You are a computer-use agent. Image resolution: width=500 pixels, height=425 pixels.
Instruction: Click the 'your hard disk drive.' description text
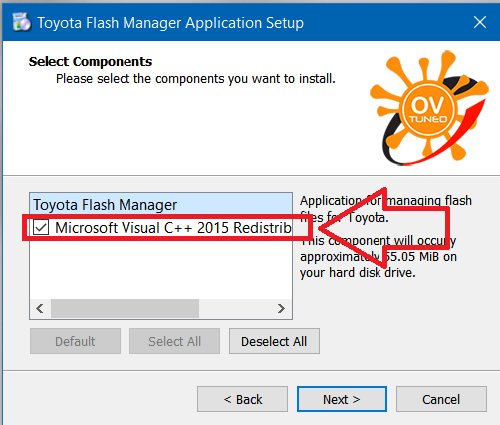(x=358, y=273)
